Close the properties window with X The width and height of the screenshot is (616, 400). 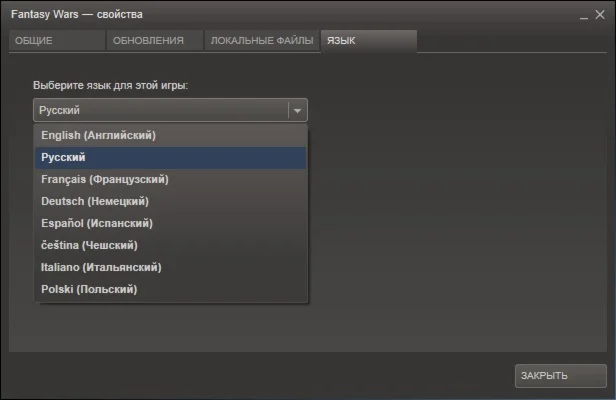point(600,15)
